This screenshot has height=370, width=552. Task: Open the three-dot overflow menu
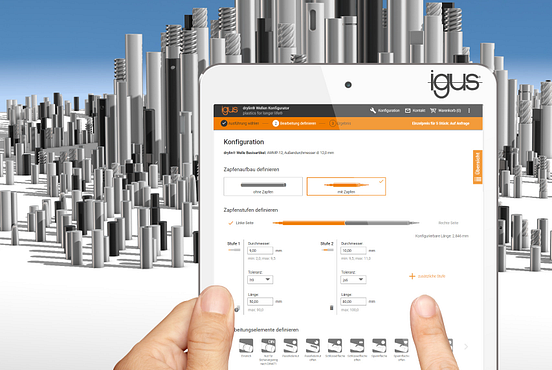coord(469,111)
